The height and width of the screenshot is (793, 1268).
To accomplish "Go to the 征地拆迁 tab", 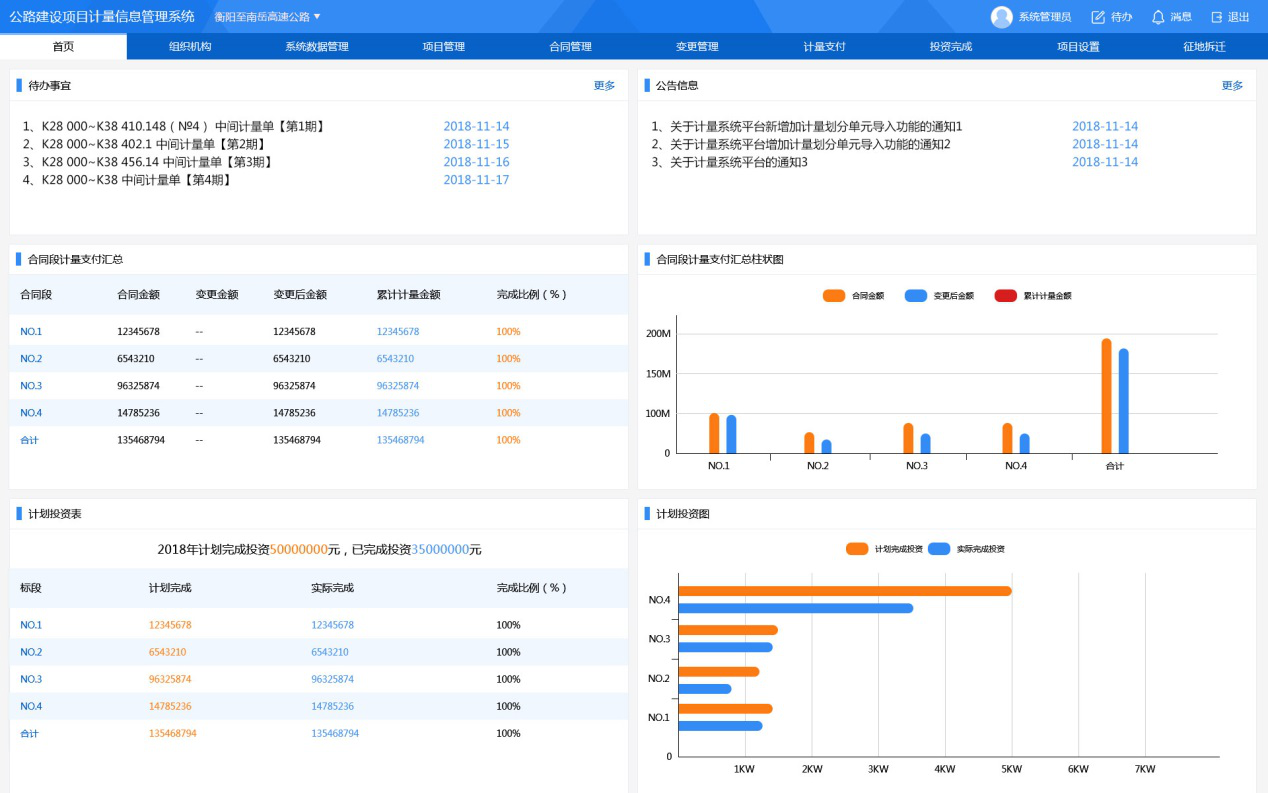I will tap(1204, 47).
